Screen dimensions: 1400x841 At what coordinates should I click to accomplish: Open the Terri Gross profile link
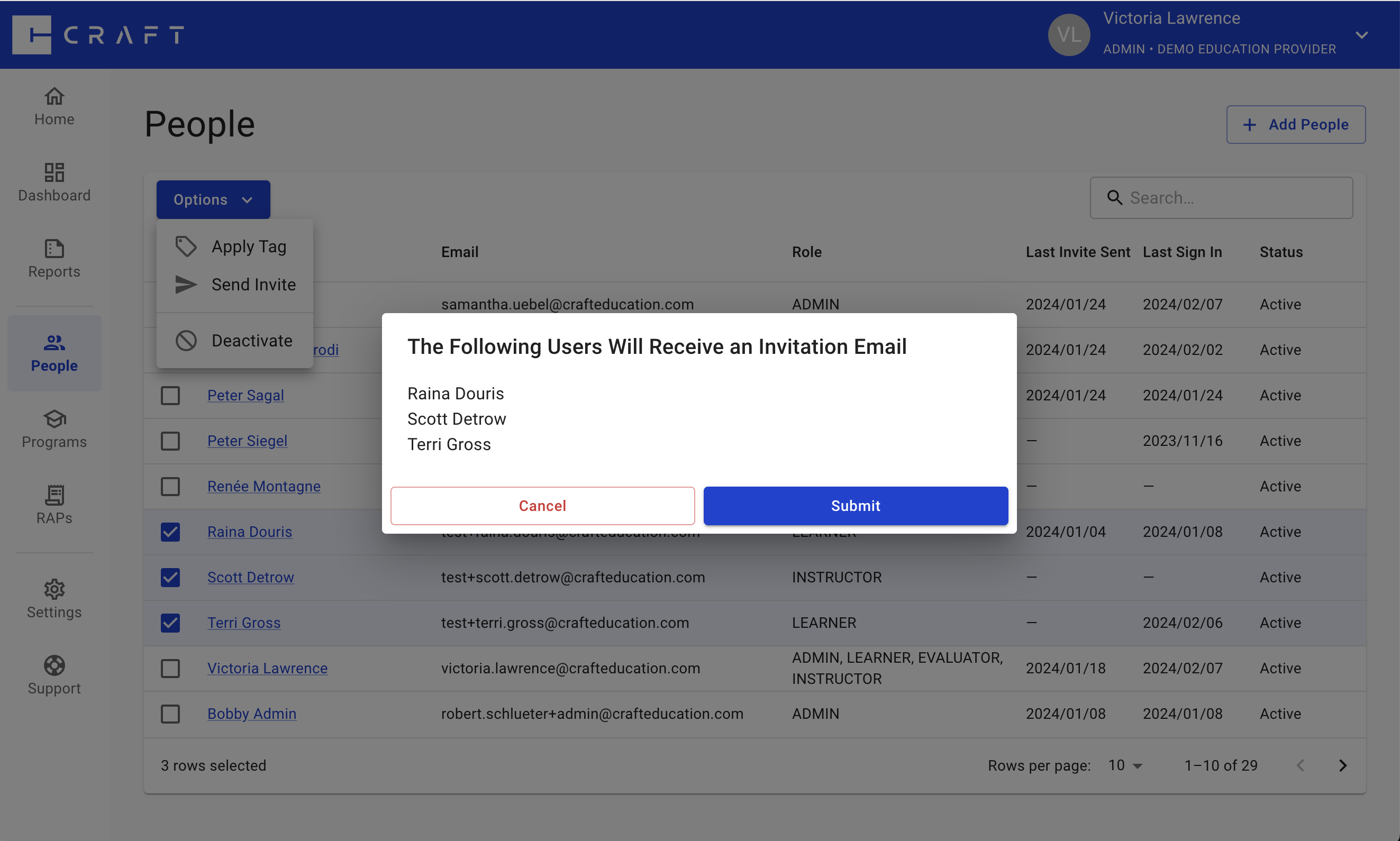coord(244,622)
